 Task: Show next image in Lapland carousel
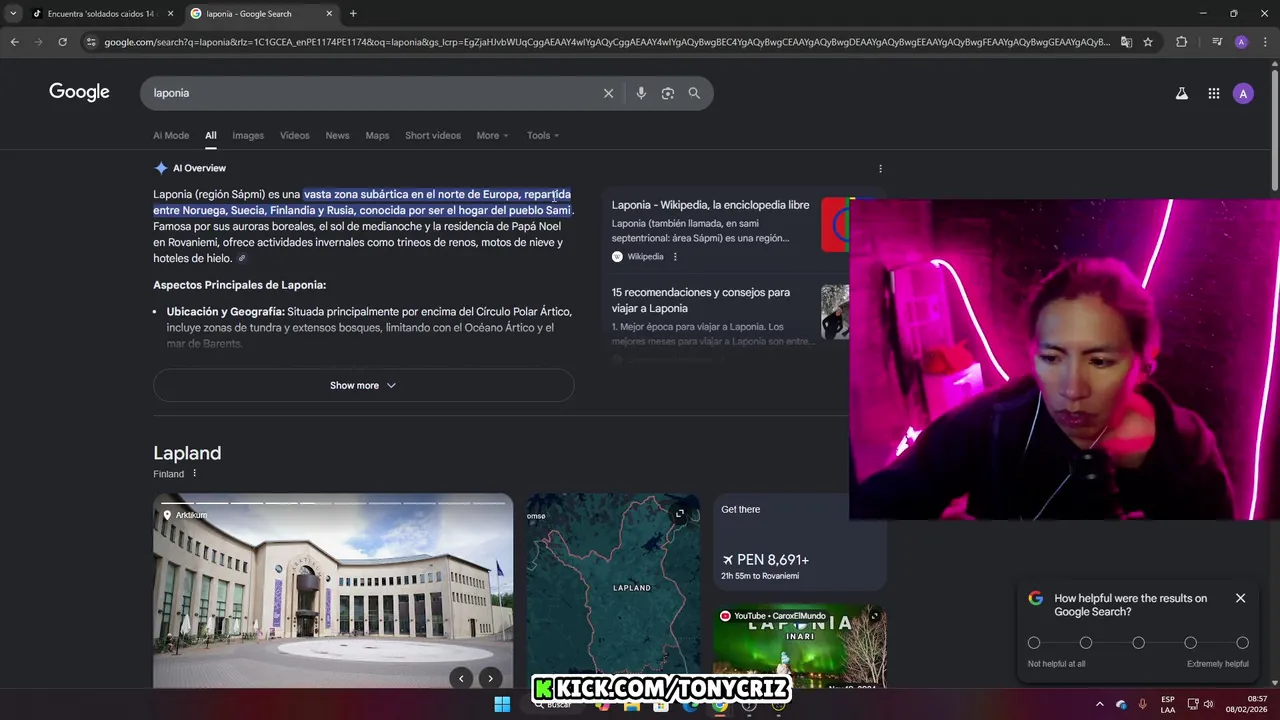pos(490,678)
